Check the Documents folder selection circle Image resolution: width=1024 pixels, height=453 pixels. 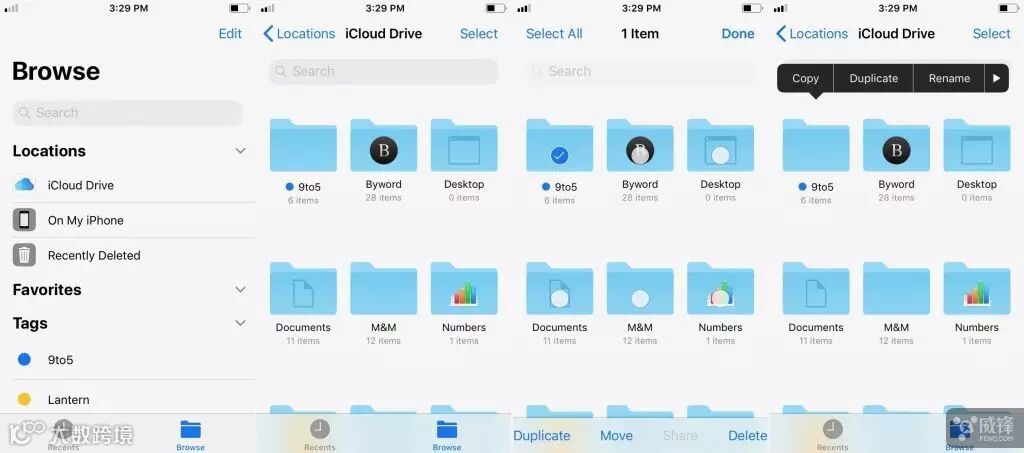click(559, 299)
